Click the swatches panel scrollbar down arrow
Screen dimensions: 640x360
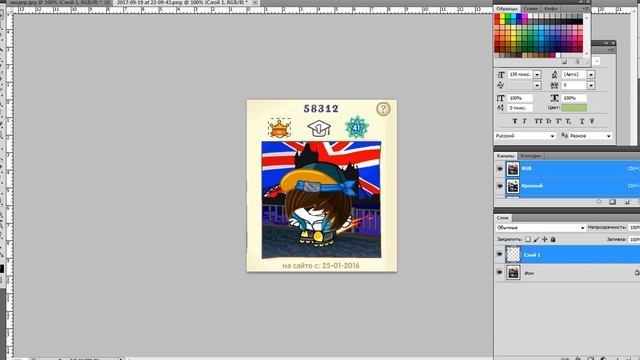587,53
